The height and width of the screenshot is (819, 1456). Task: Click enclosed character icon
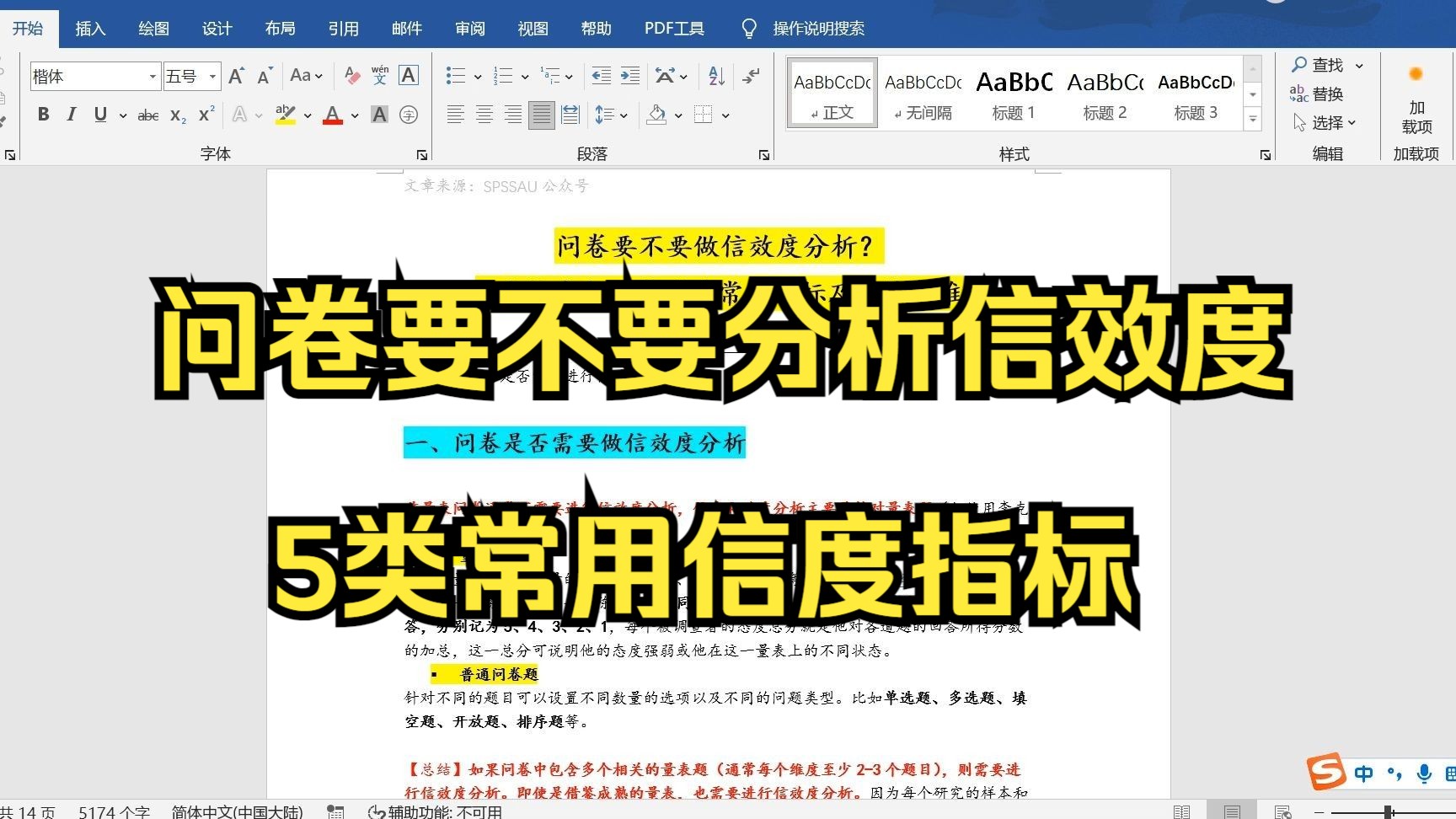[409, 115]
